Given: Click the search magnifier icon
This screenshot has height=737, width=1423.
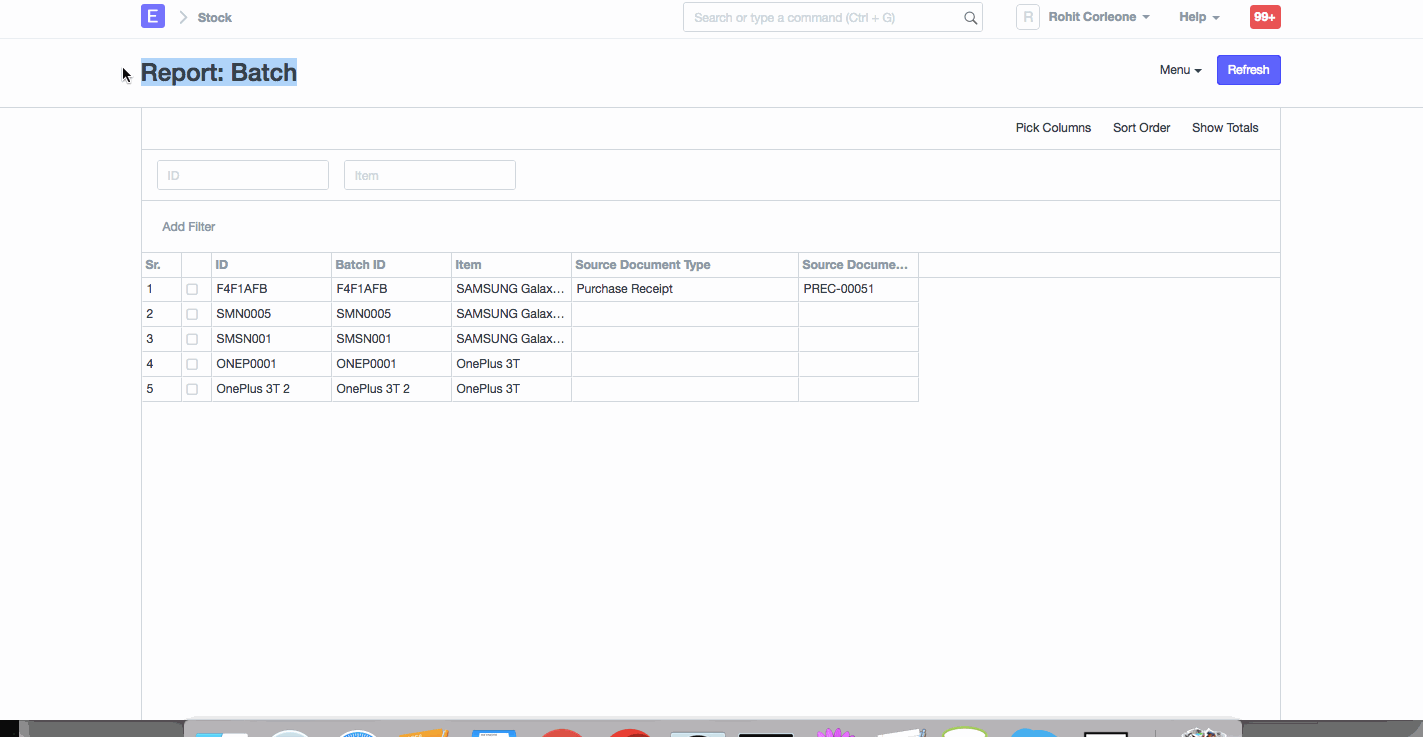Looking at the screenshot, I should (x=968, y=17).
